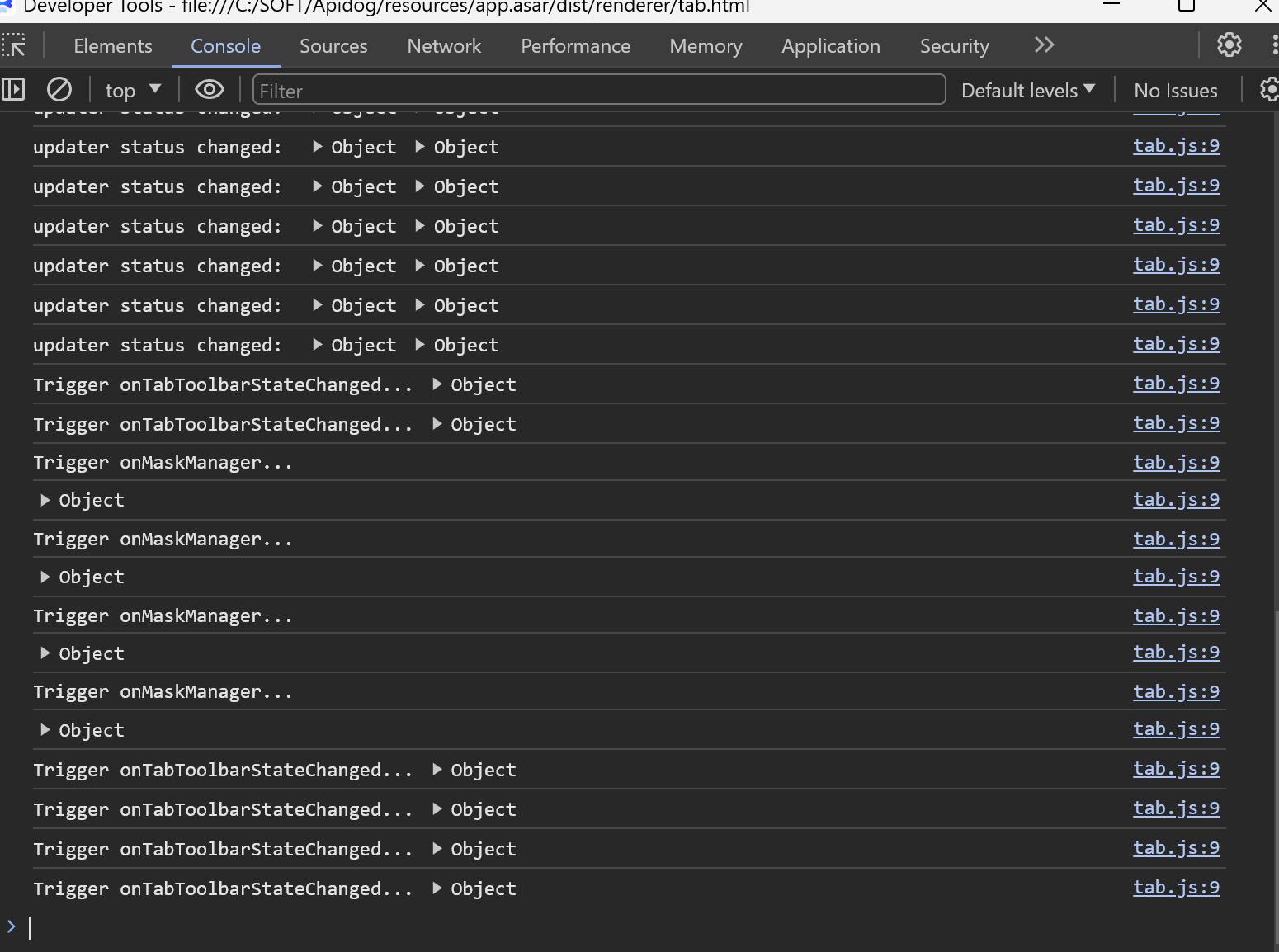This screenshot has width=1279, height=952.
Task: Open console settings gear at right edge
Action: point(1269,89)
